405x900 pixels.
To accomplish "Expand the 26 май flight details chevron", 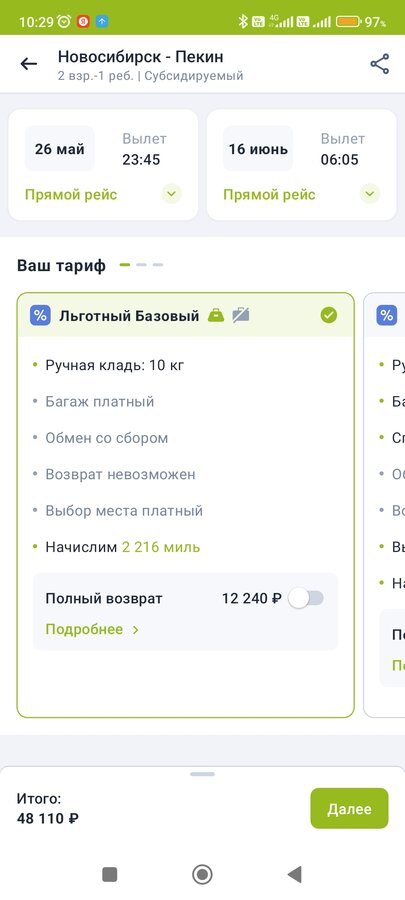I will (x=171, y=195).
